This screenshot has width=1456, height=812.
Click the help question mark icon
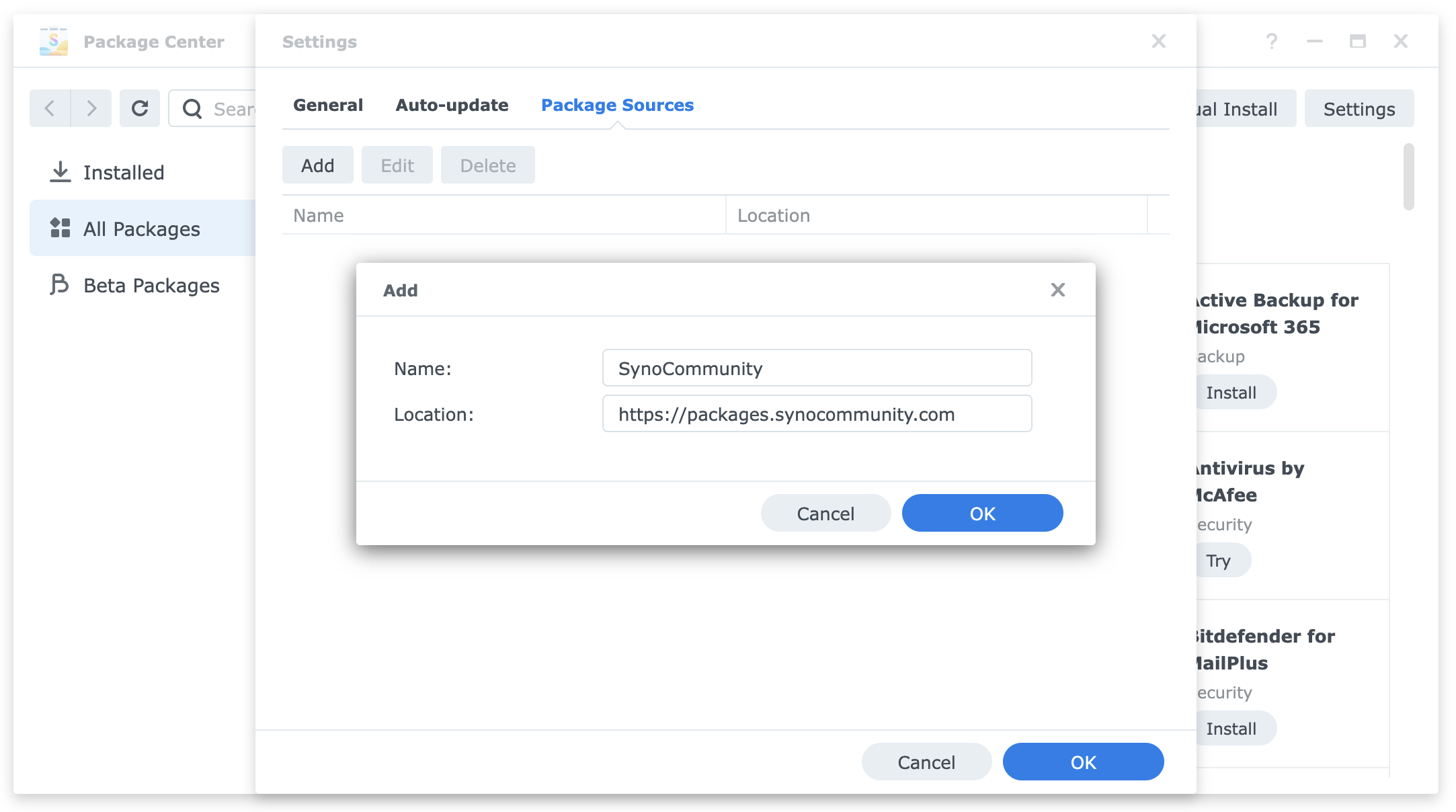(1272, 41)
